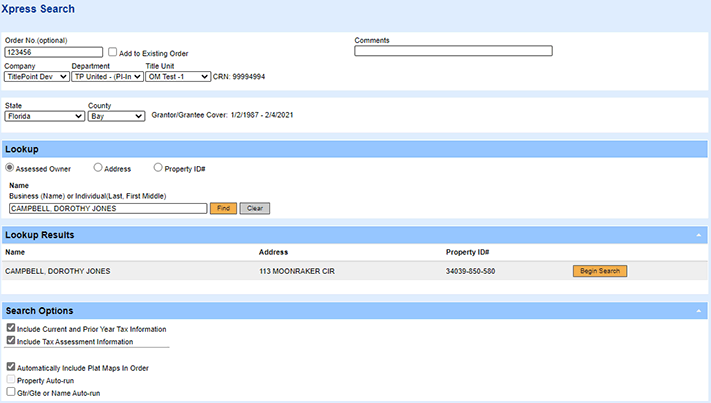The width and height of the screenshot is (711, 403).
Task: Uncheck Include Current and Prior Year Tax Information
Action: (10, 328)
